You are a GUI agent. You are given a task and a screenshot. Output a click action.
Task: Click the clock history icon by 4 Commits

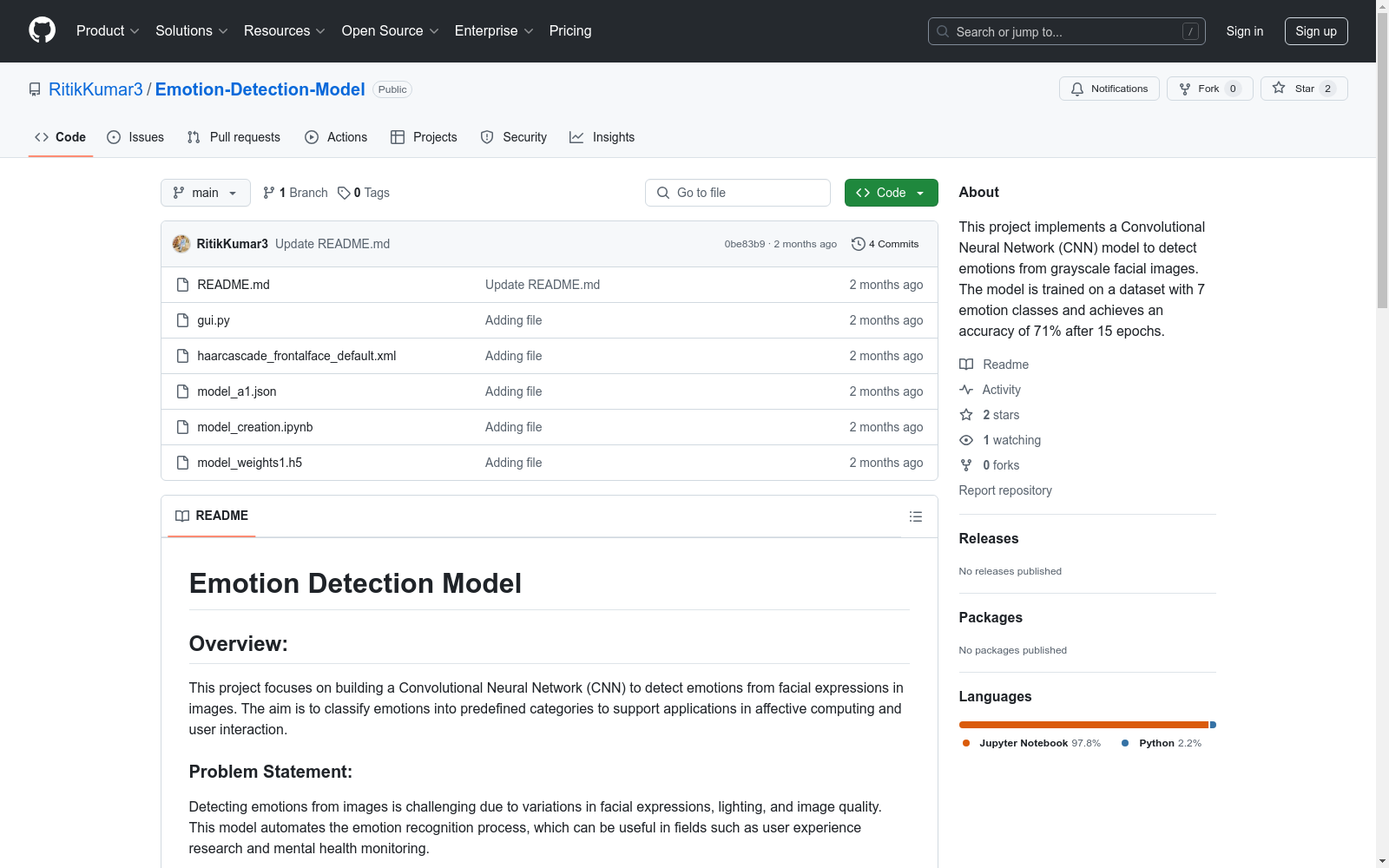[859, 244]
